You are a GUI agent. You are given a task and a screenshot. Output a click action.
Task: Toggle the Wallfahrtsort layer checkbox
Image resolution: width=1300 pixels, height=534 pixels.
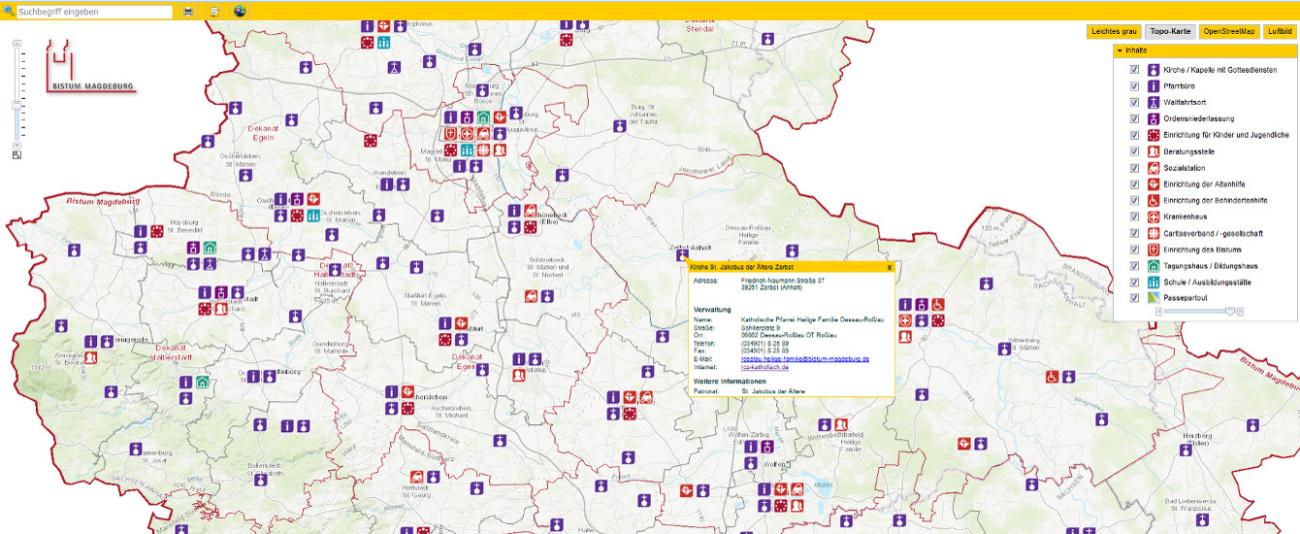click(1133, 102)
